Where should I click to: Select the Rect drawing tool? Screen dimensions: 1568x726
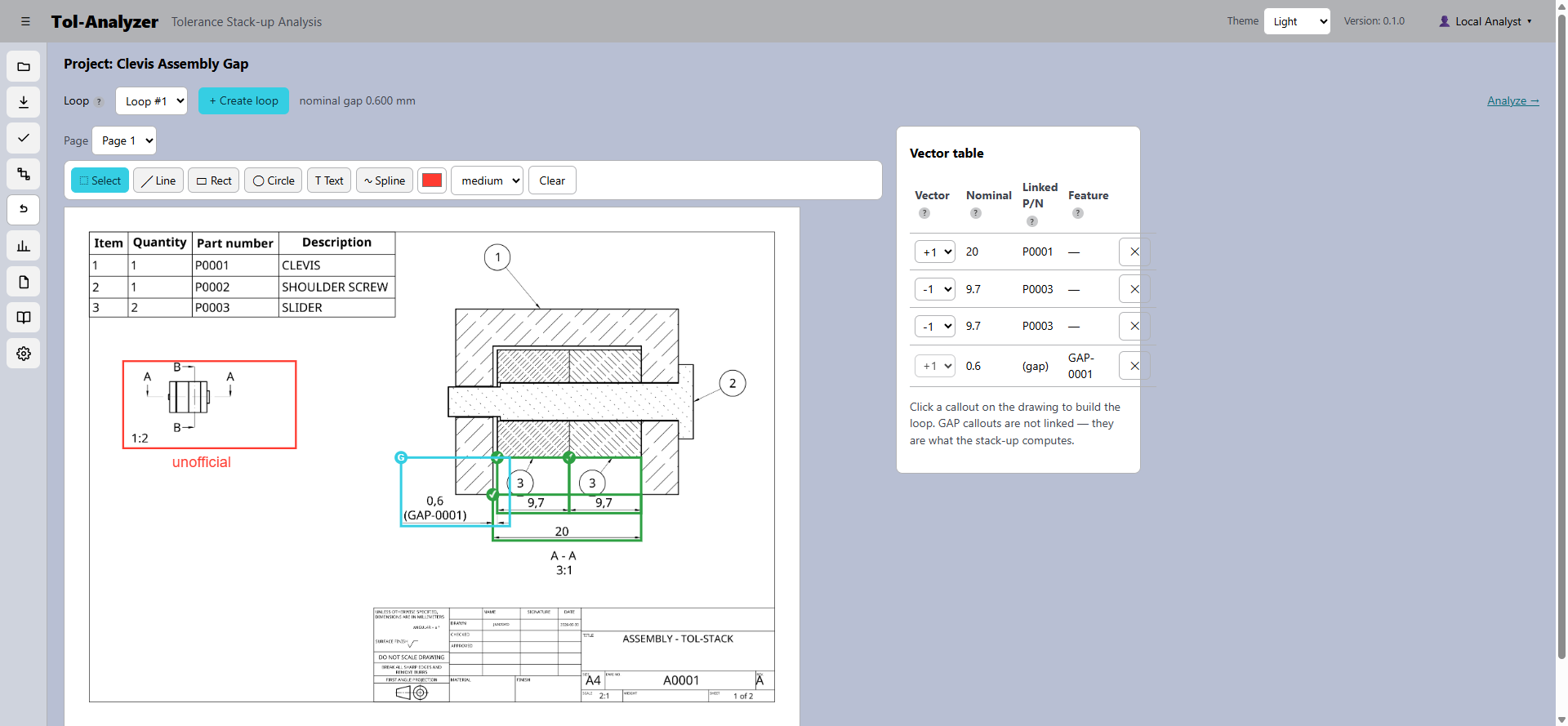click(x=214, y=180)
